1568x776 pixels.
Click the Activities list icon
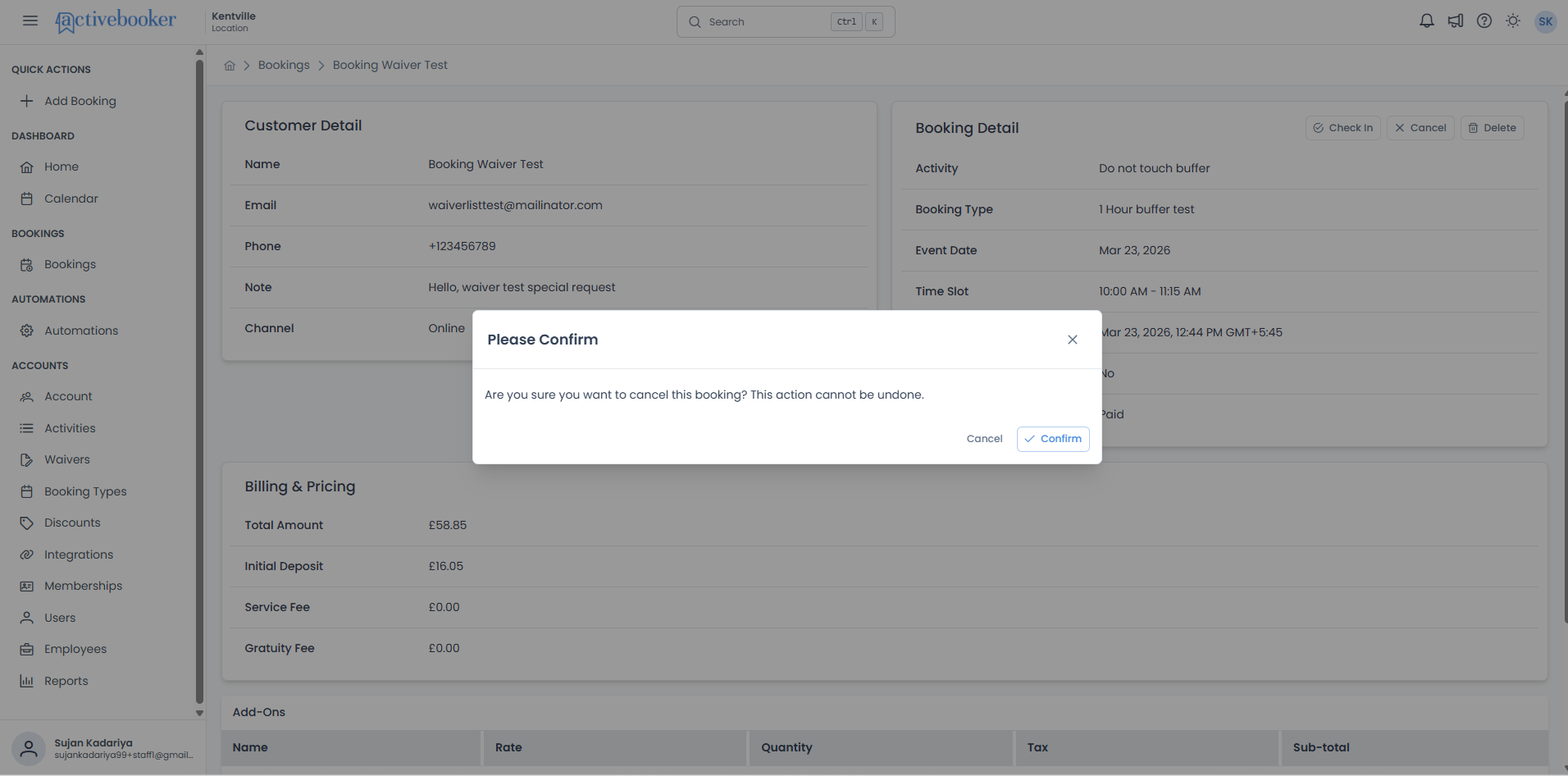(x=27, y=428)
